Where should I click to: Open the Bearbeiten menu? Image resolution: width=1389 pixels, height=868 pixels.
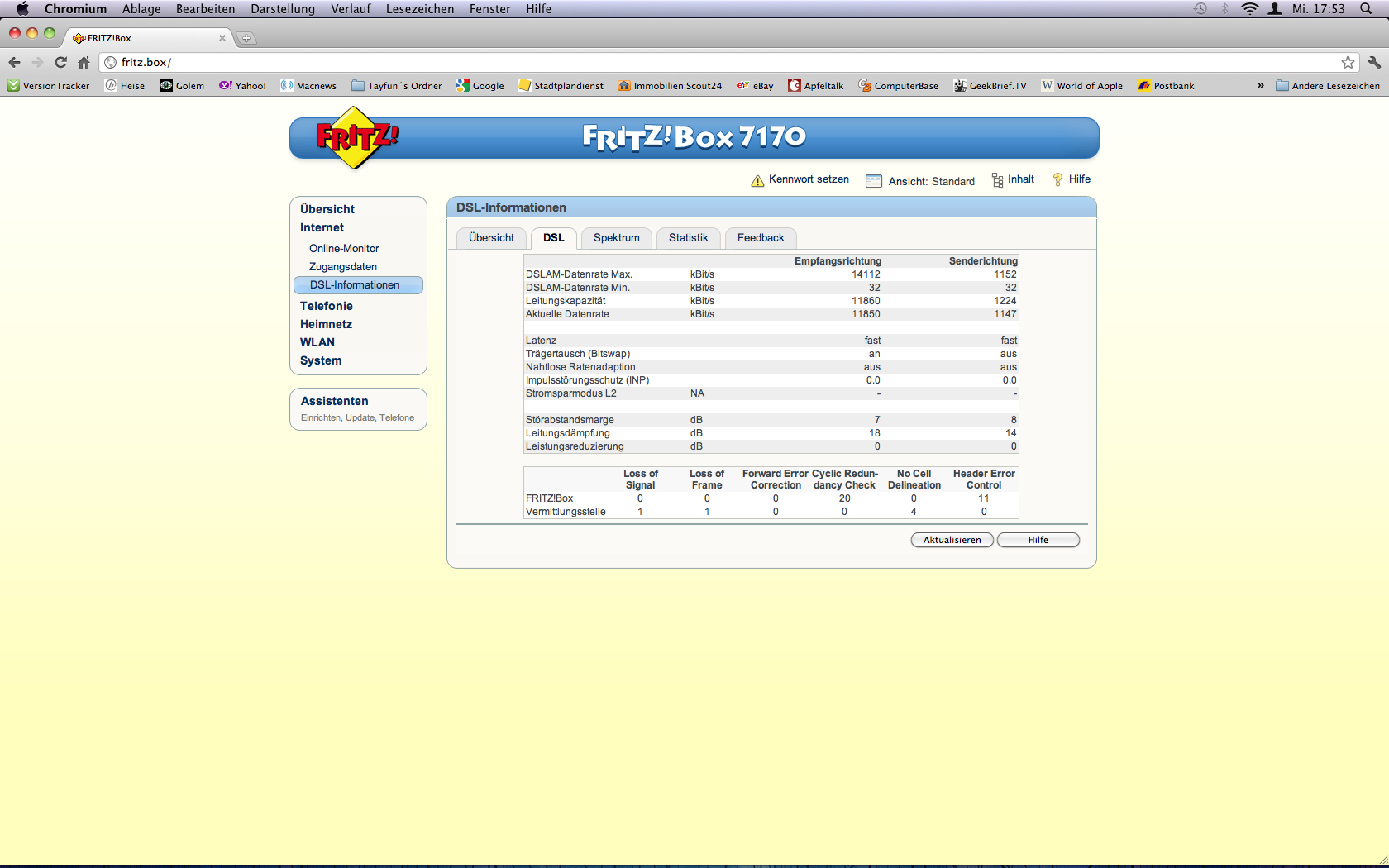click(205, 9)
